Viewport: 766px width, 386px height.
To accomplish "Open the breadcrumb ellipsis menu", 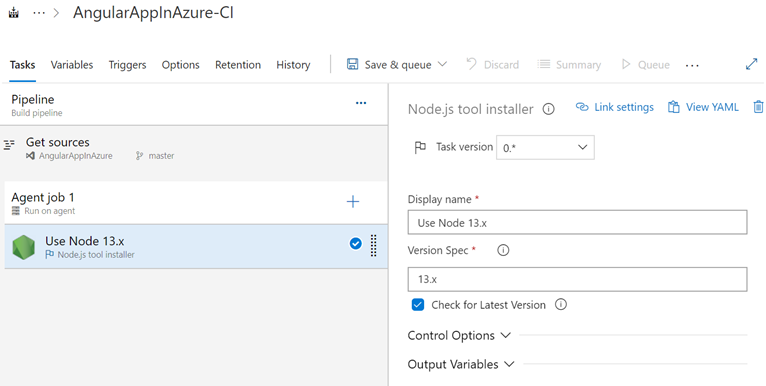I will coord(39,13).
